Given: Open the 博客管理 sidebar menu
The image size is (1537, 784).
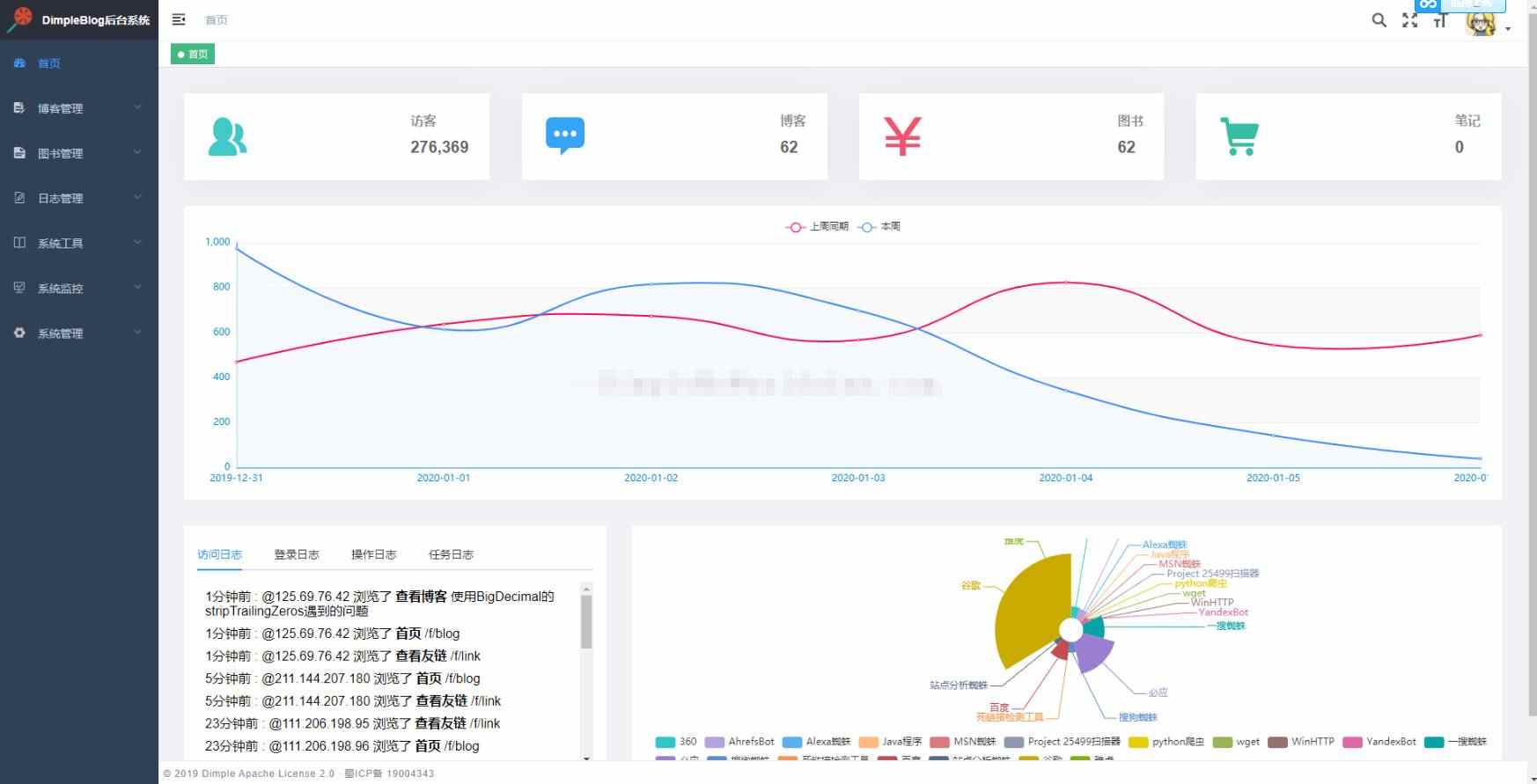Looking at the screenshot, I should 79,108.
